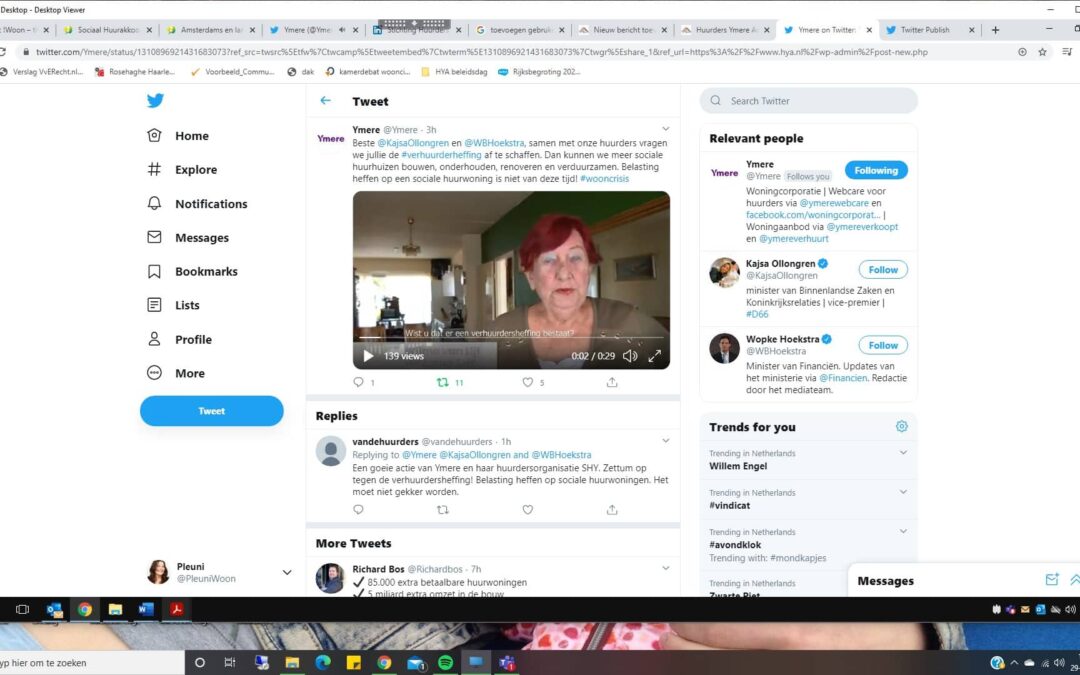The height and width of the screenshot is (675, 1080).
Task: Expand the Pleuni account menu chevron
Action: coord(287,572)
